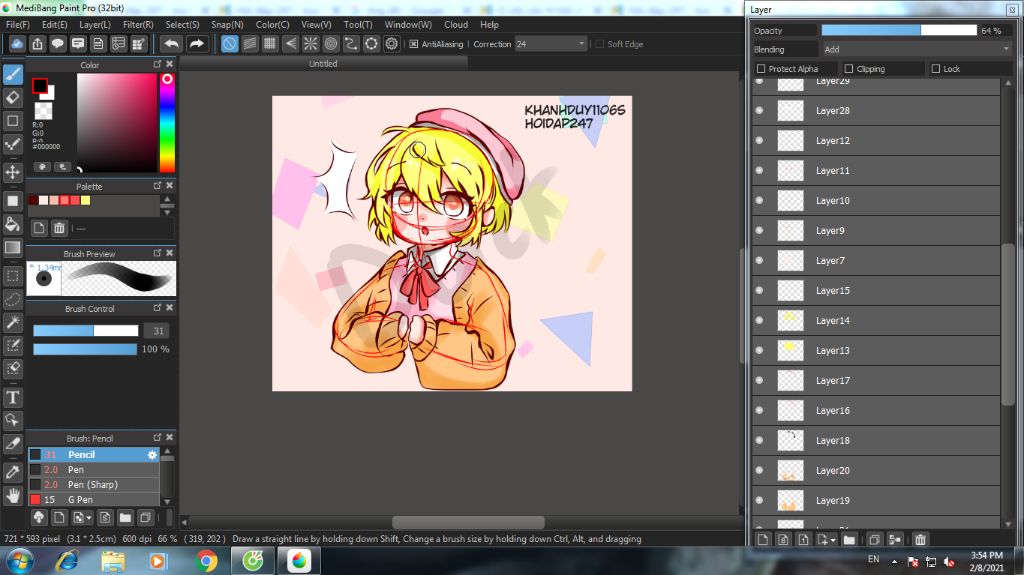Screen dimensions: 1024x575
Task: Duplicate layer icon in Layer panel
Action: (874, 540)
